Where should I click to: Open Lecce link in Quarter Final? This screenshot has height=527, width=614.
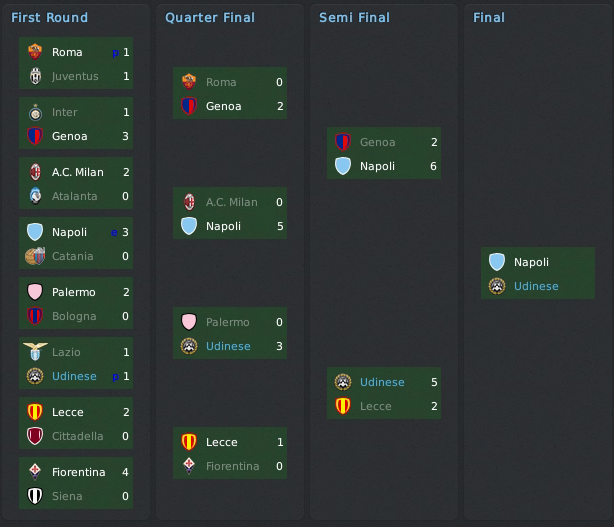pos(222,442)
